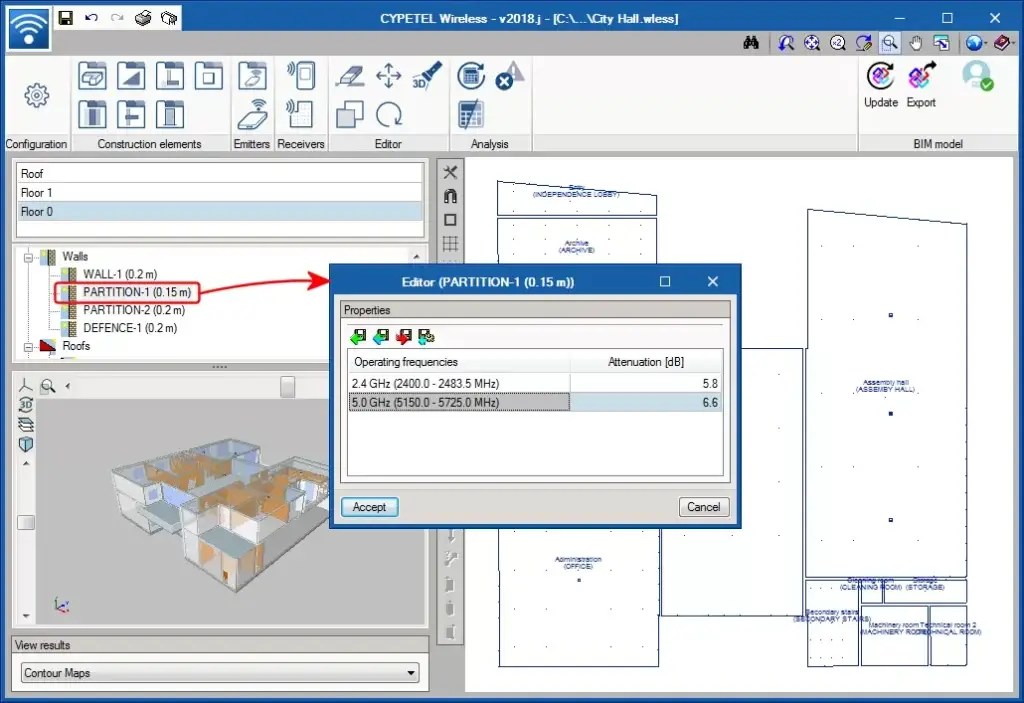The image size is (1024, 703).
Task: Collapse the Walls tree node
Action: [x=29, y=256]
